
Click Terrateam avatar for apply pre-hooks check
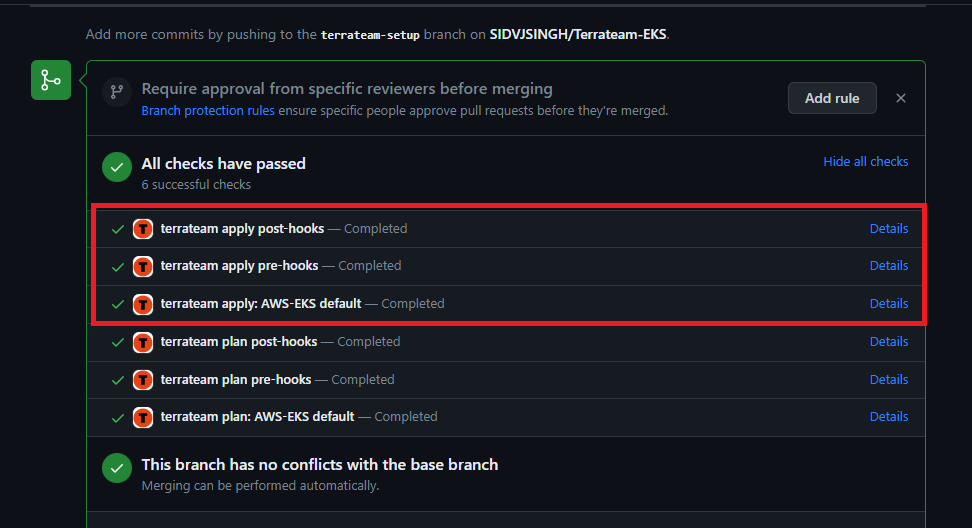click(x=143, y=266)
